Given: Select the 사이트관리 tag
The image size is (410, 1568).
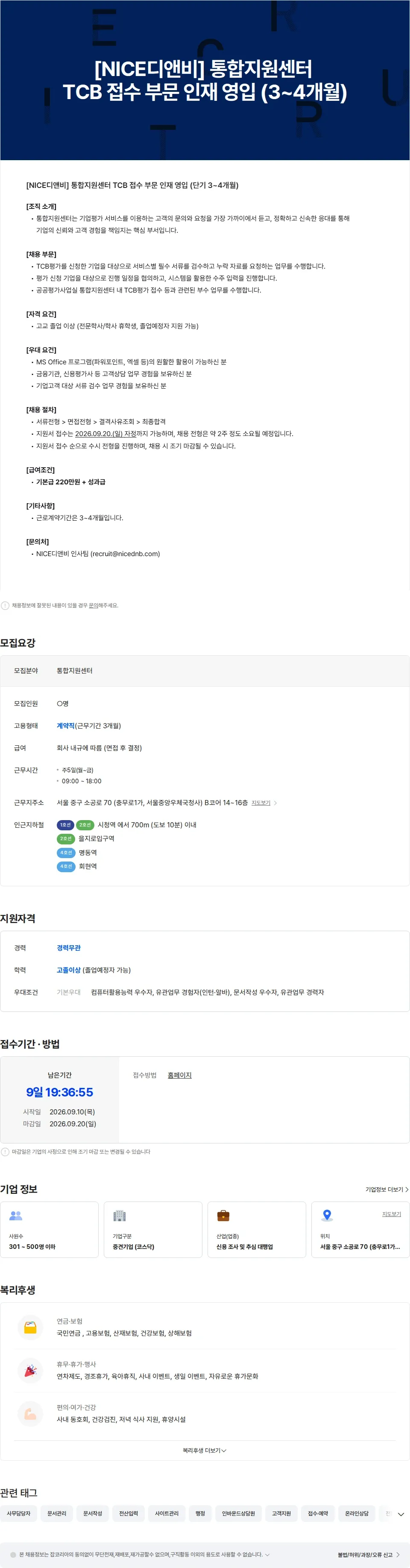Looking at the screenshot, I should [x=167, y=1513].
